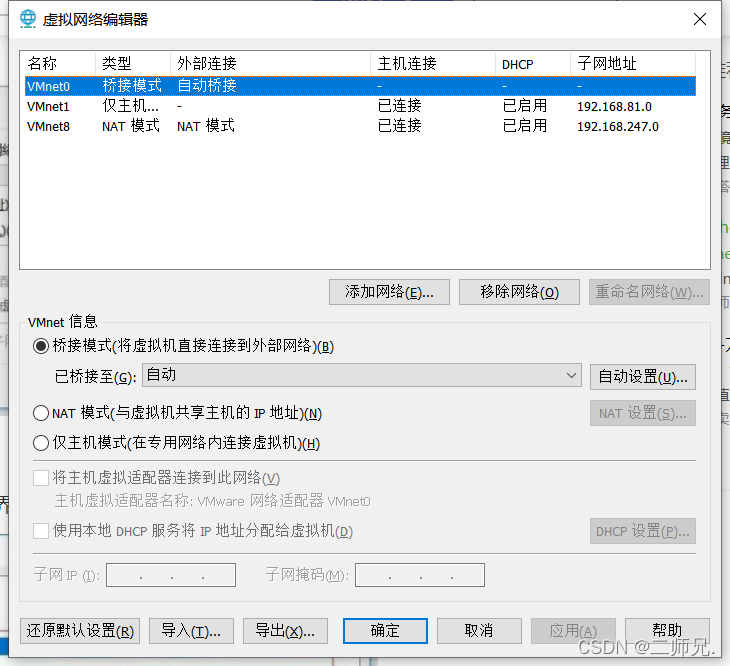Click the 添加网络 button
The image size is (730, 666).
click(x=389, y=292)
